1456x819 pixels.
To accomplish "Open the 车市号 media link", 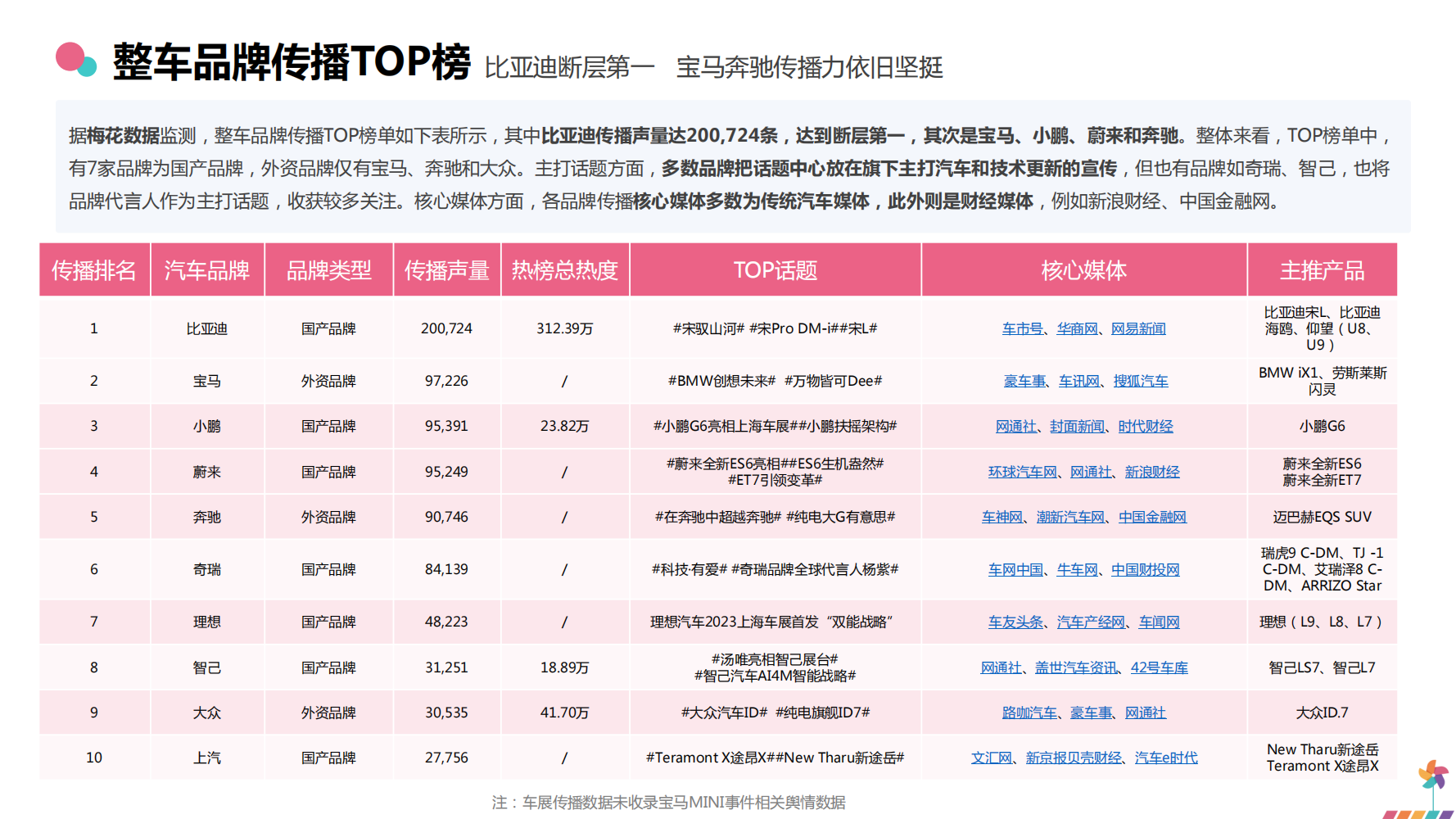I will [1022, 328].
